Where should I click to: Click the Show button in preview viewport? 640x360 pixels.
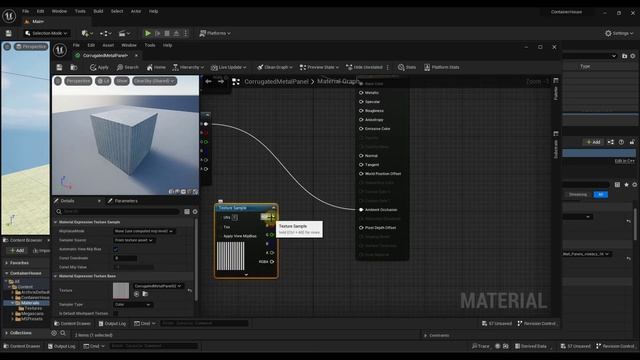click(122, 81)
